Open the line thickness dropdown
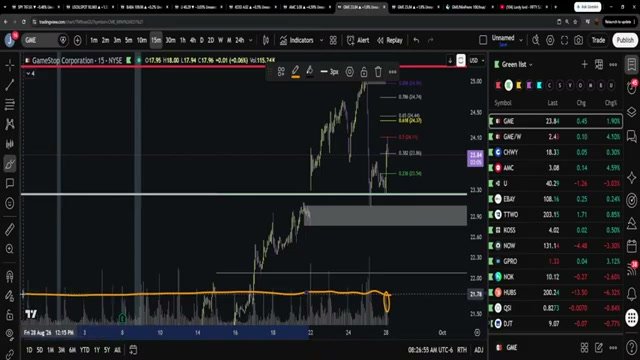Viewport: 640px width, 360px height. point(329,72)
